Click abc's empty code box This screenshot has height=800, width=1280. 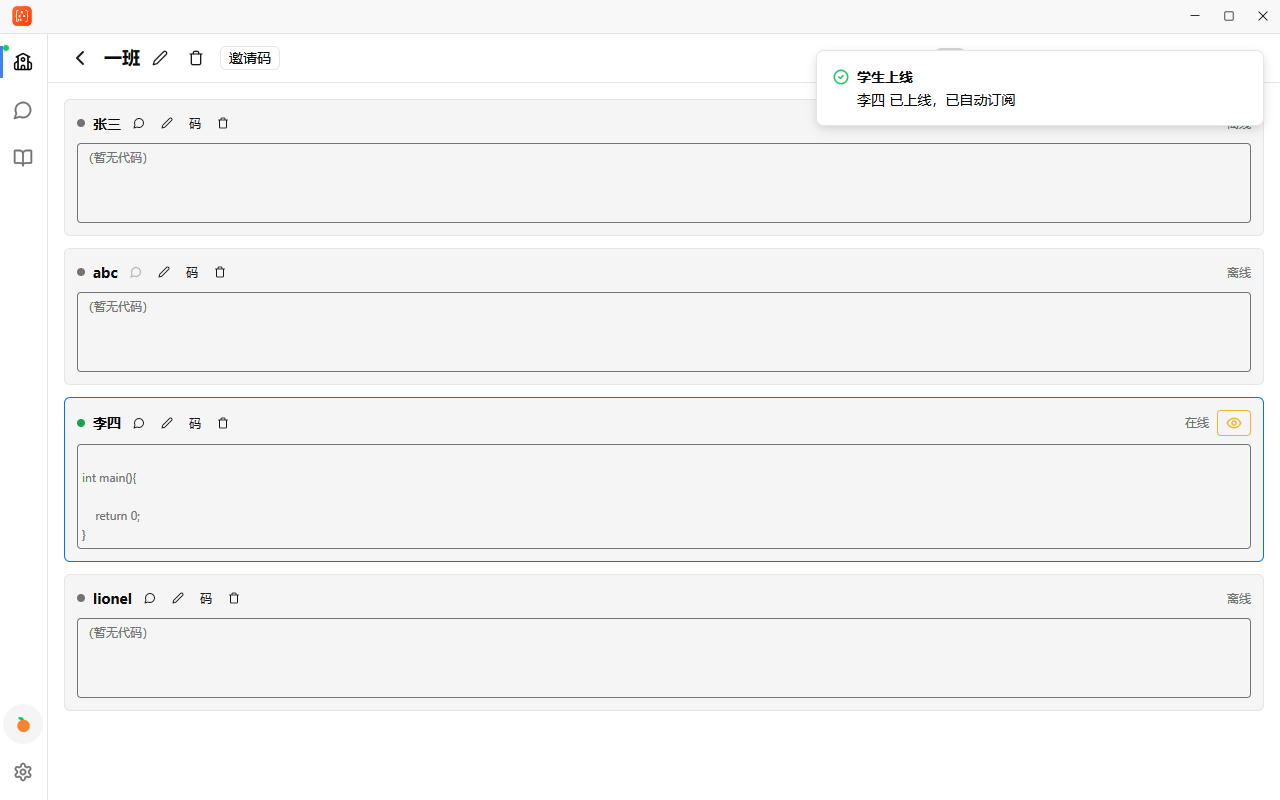click(x=664, y=332)
